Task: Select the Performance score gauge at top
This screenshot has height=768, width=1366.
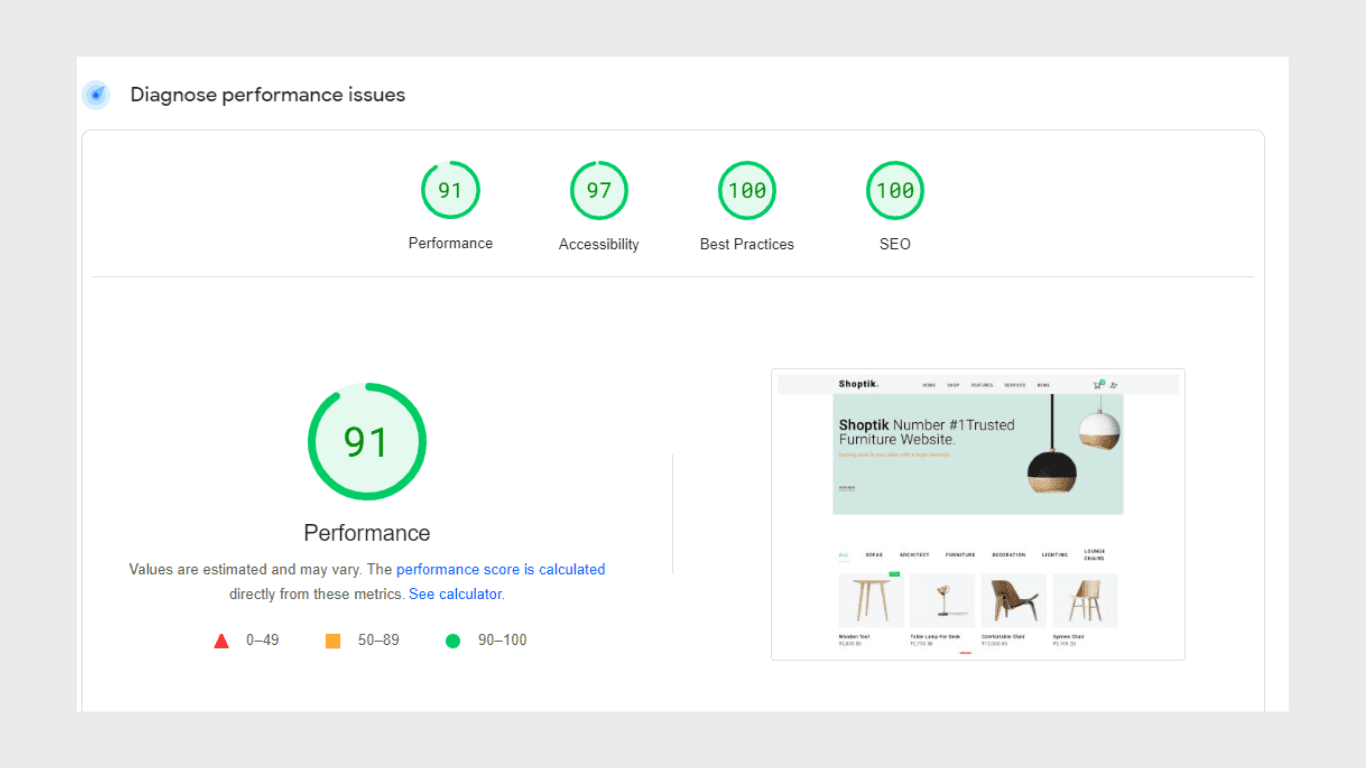Action: coord(450,190)
